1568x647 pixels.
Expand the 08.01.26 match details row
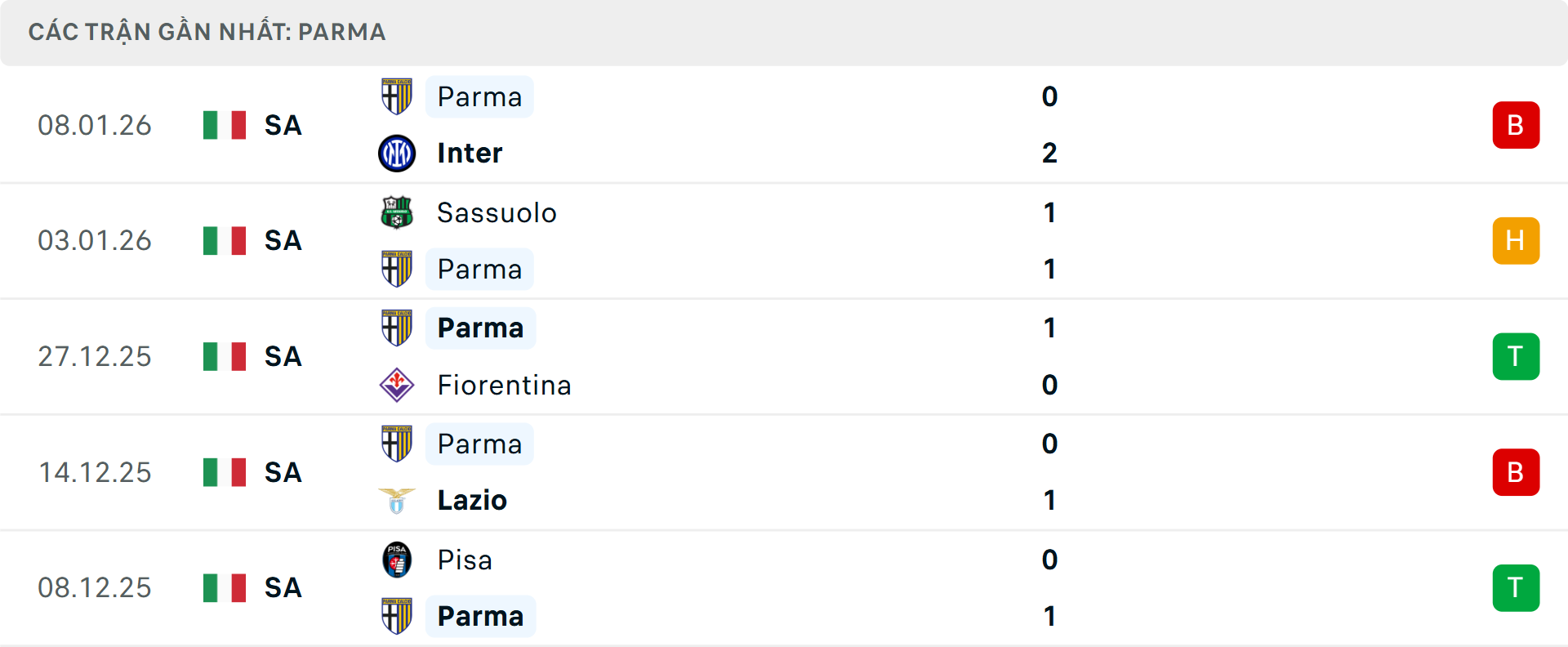(x=784, y=125)
